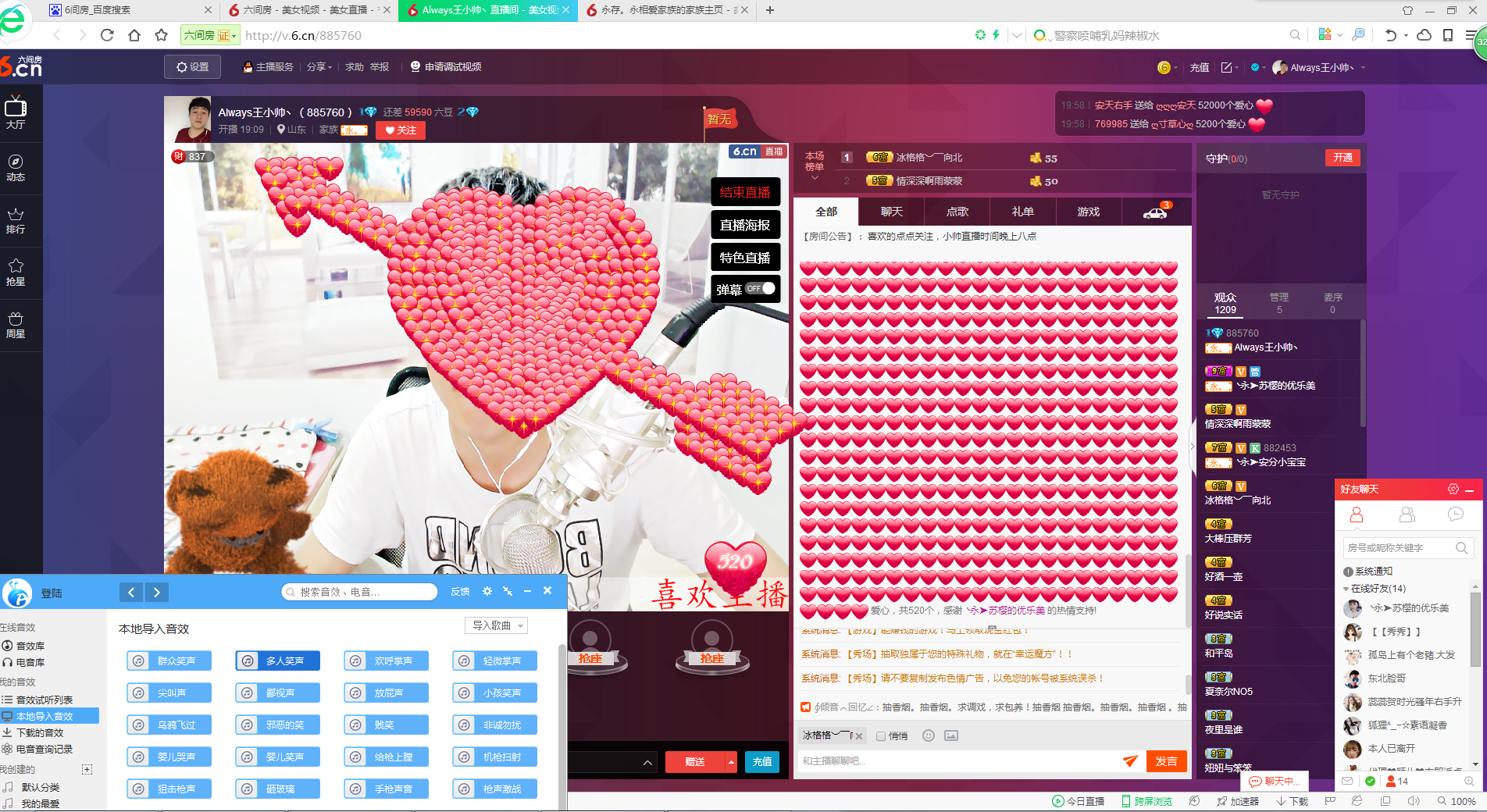Click the browser reload icon
Image resolution: width=1487 pixels, height=812 pixels.
107,35
